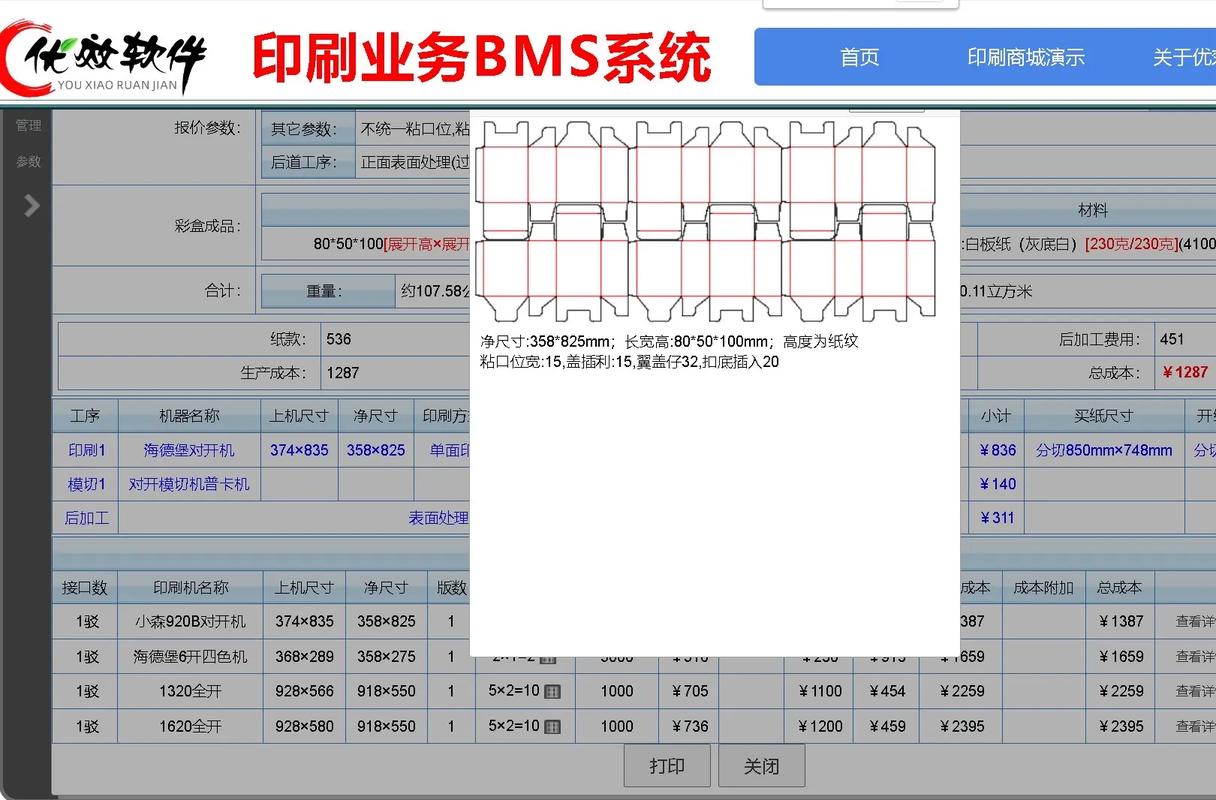Select the 模切1 process cell
The image size is (1216, 800).
click(x=86, y=484)
